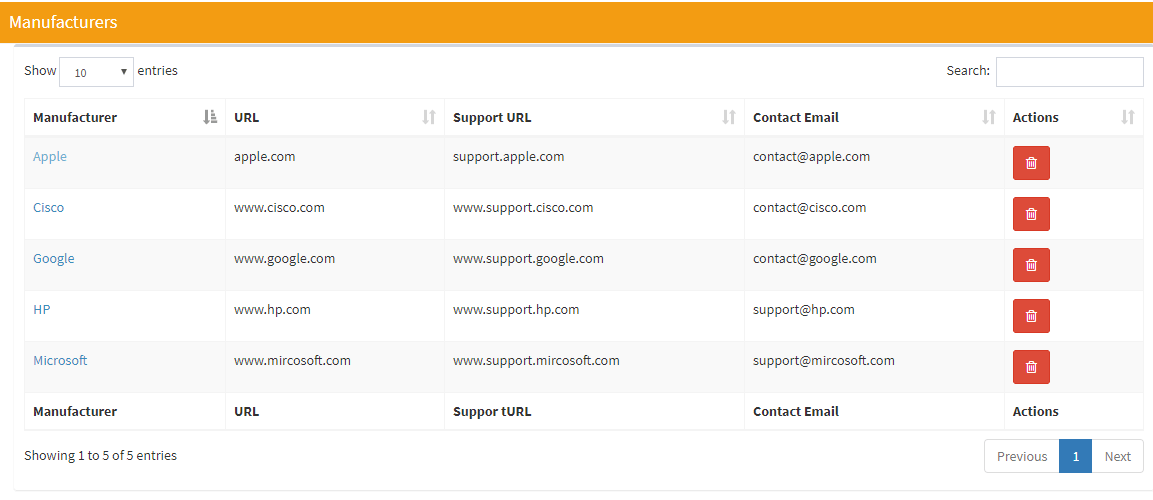This screenshot has width=1153, height=500.
Task: Click the footer 'Contact Email' label
Action: point(796,411)
